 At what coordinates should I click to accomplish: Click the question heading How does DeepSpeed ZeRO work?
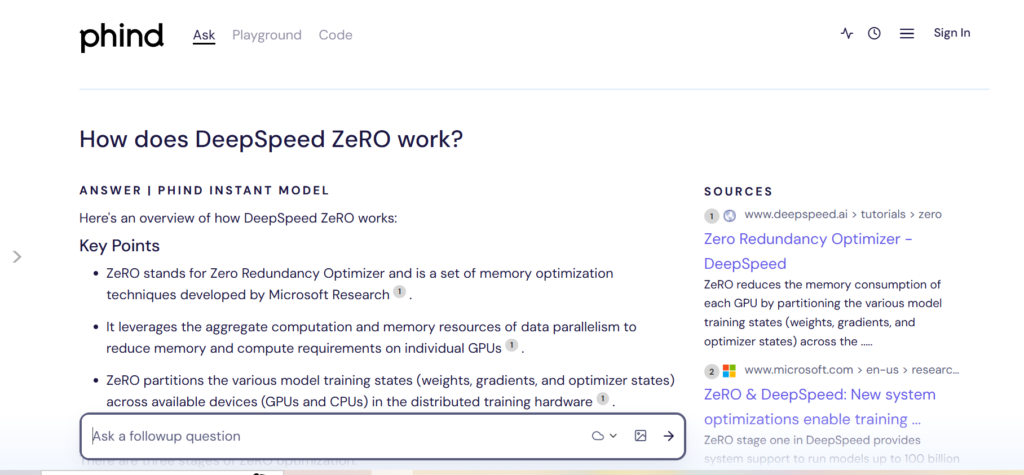pyautogui.click(x=271, y=139)
